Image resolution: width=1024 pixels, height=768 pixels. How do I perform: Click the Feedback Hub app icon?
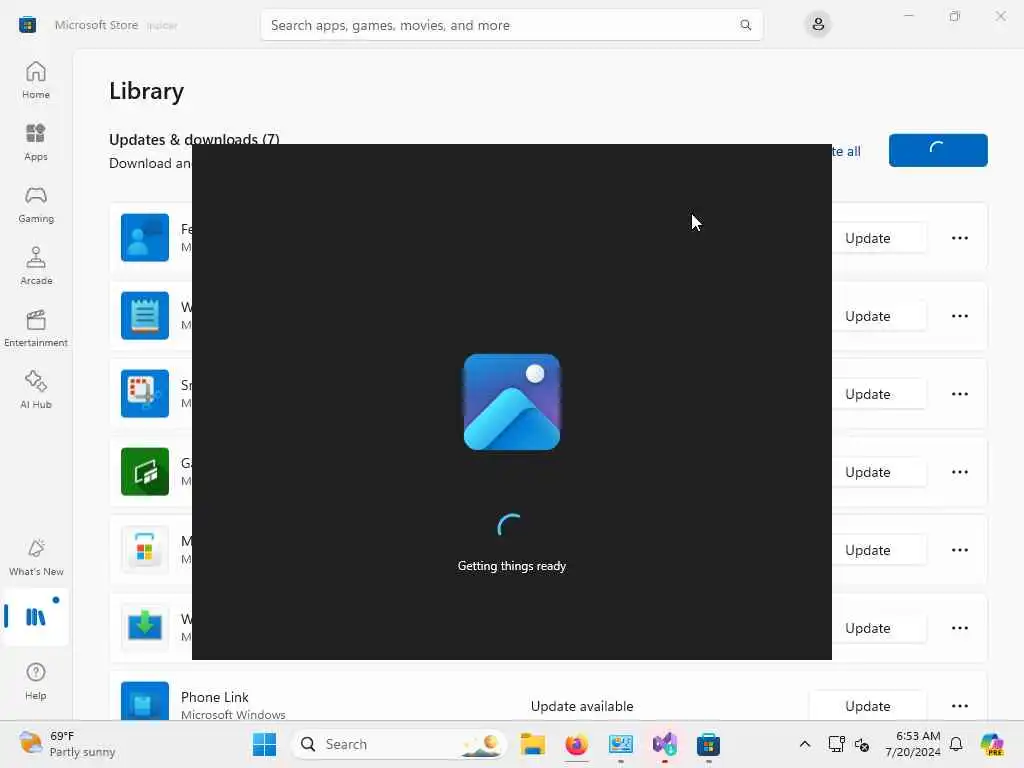click(145, 238)
